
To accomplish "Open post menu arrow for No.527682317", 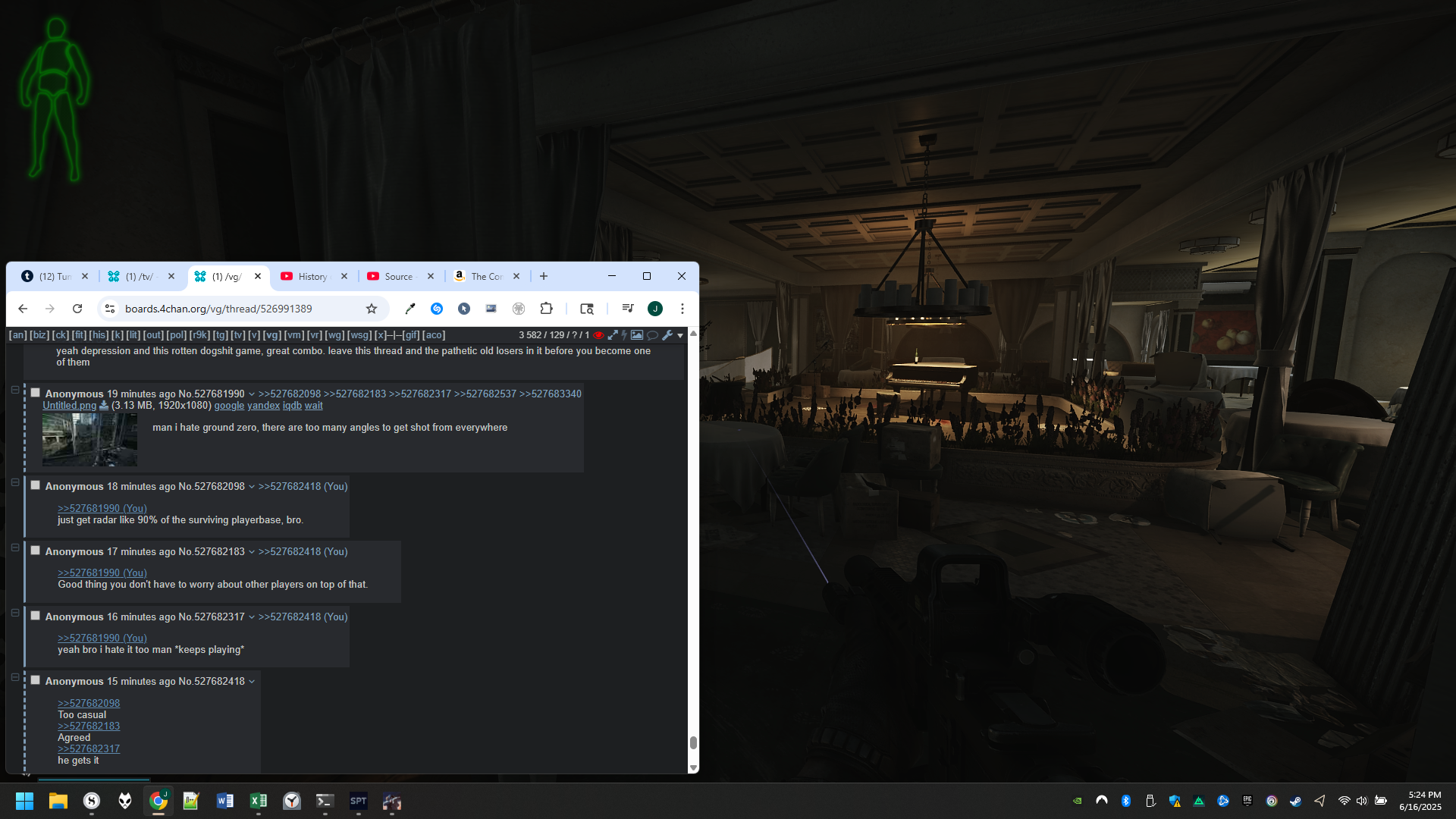I will click(252, 617).
